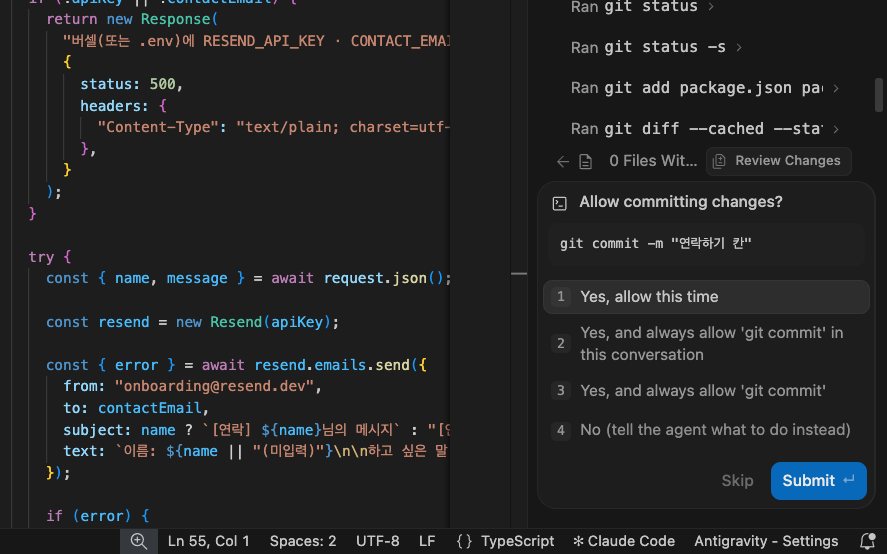887x554 pixels.
Task: Open Antigravity - Settings in status bar
Action: (766, 541)
